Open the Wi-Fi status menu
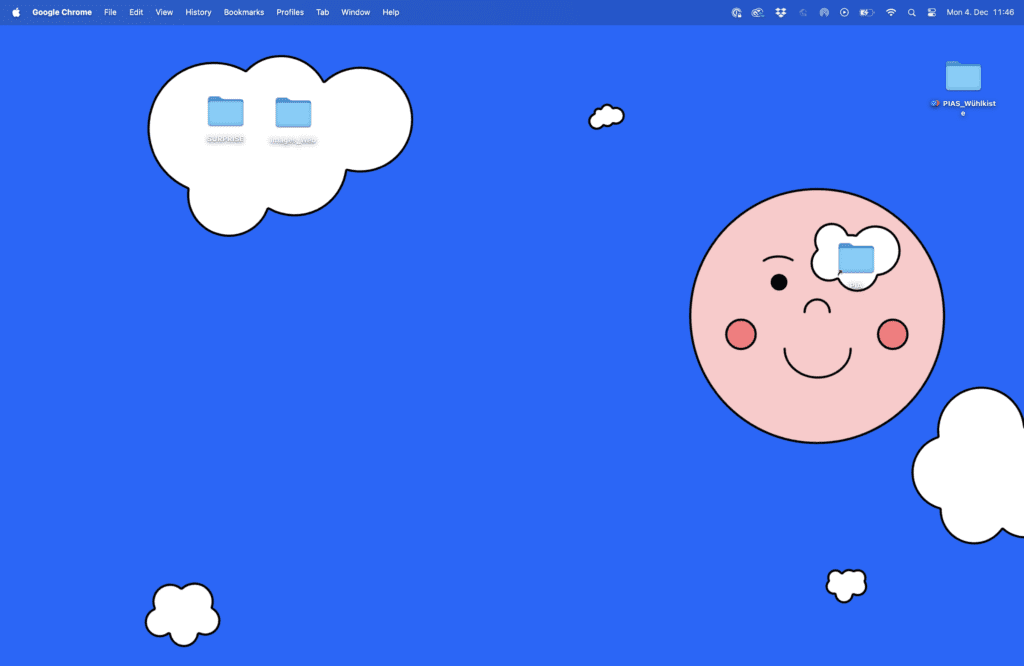This screenshot has width=1024, height=666. [x=890, y=12]
